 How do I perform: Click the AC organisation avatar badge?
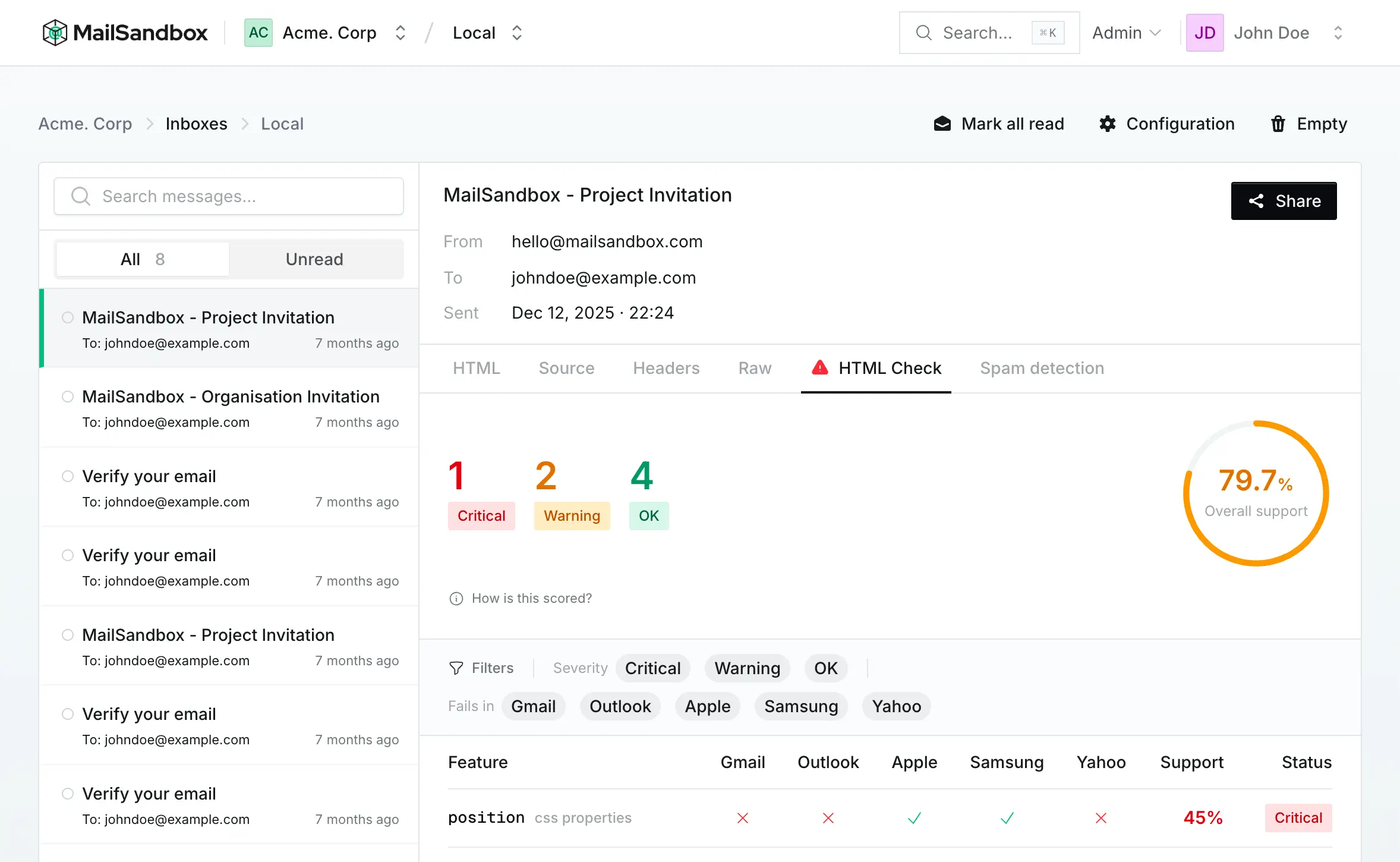258,33
